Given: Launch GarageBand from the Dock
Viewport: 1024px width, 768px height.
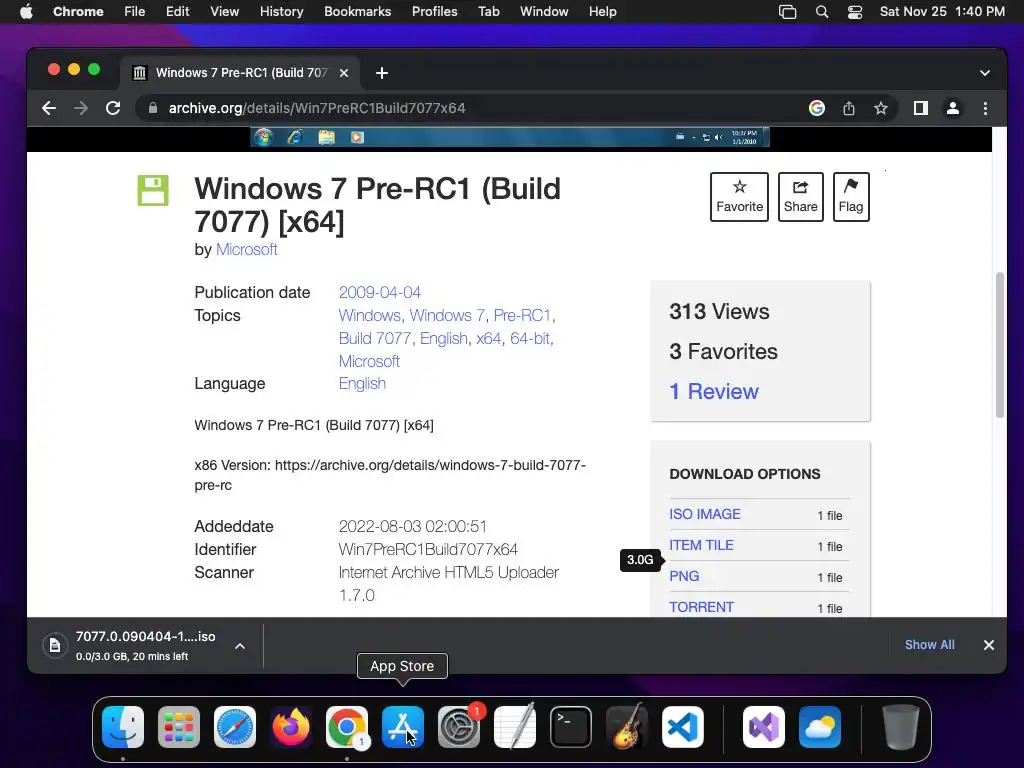Looking at the screenshot, I should point(627,727).
